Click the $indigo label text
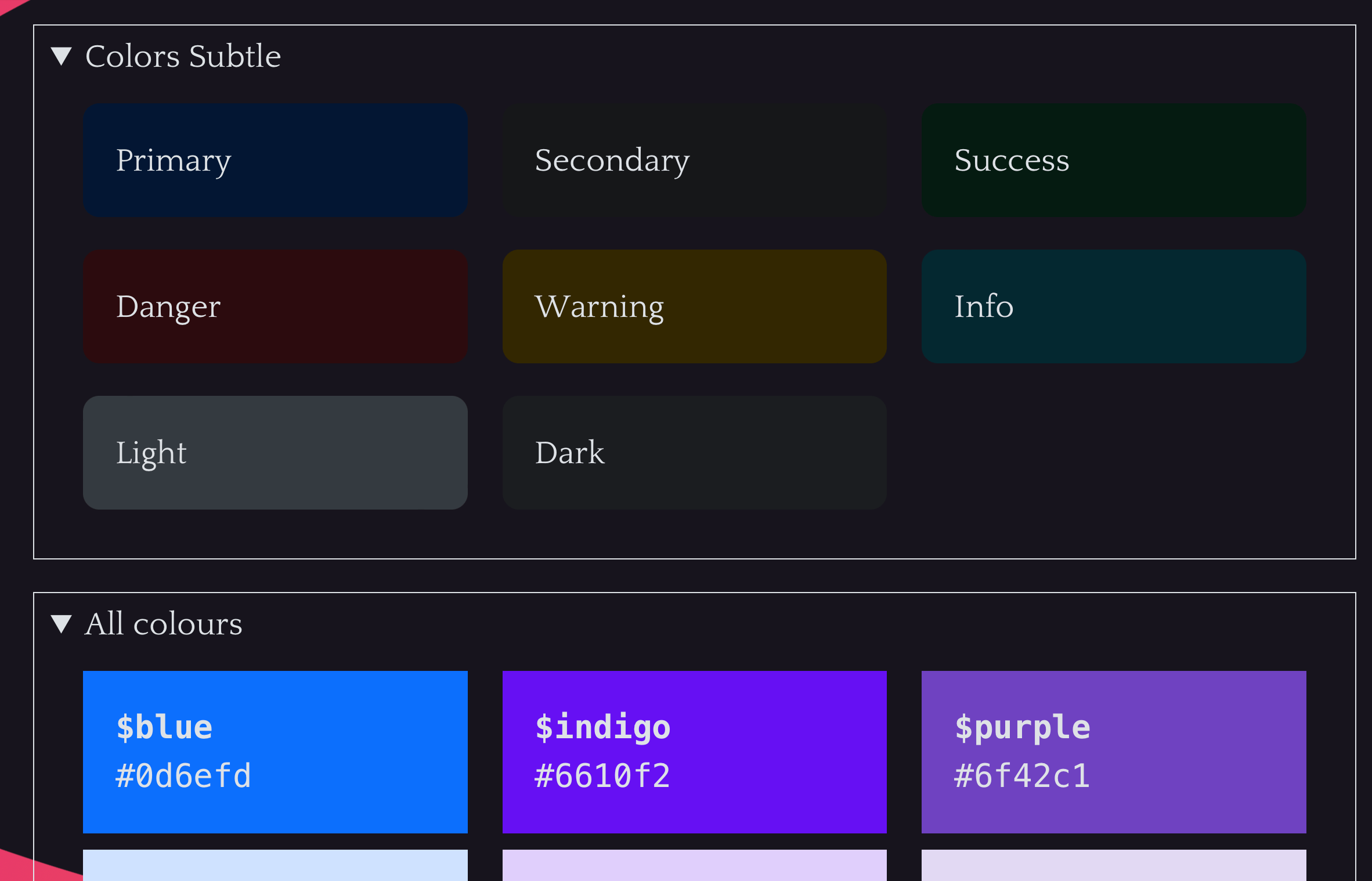 coord(602,728)
